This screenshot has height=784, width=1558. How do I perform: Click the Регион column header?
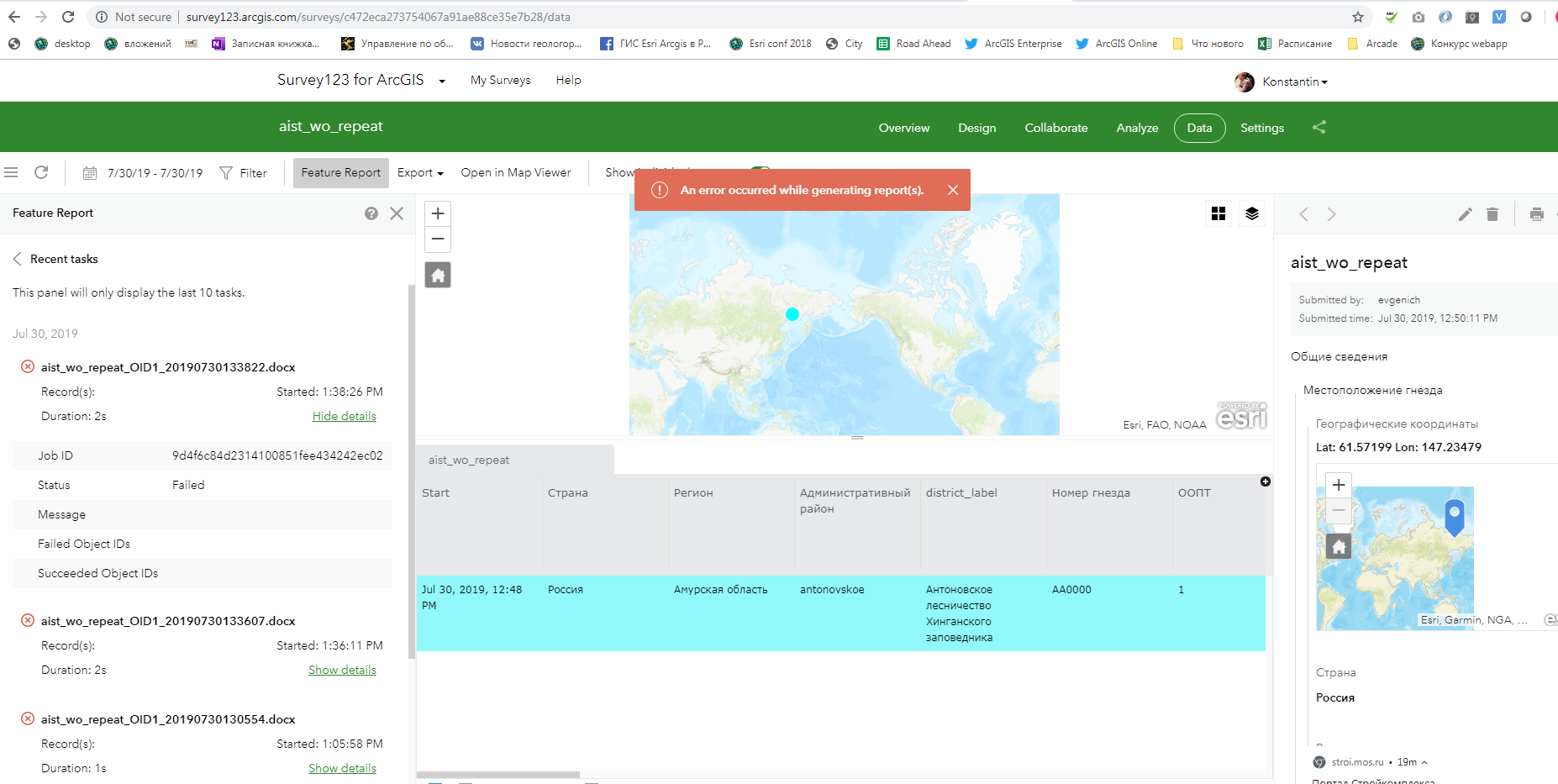[731, 525]
